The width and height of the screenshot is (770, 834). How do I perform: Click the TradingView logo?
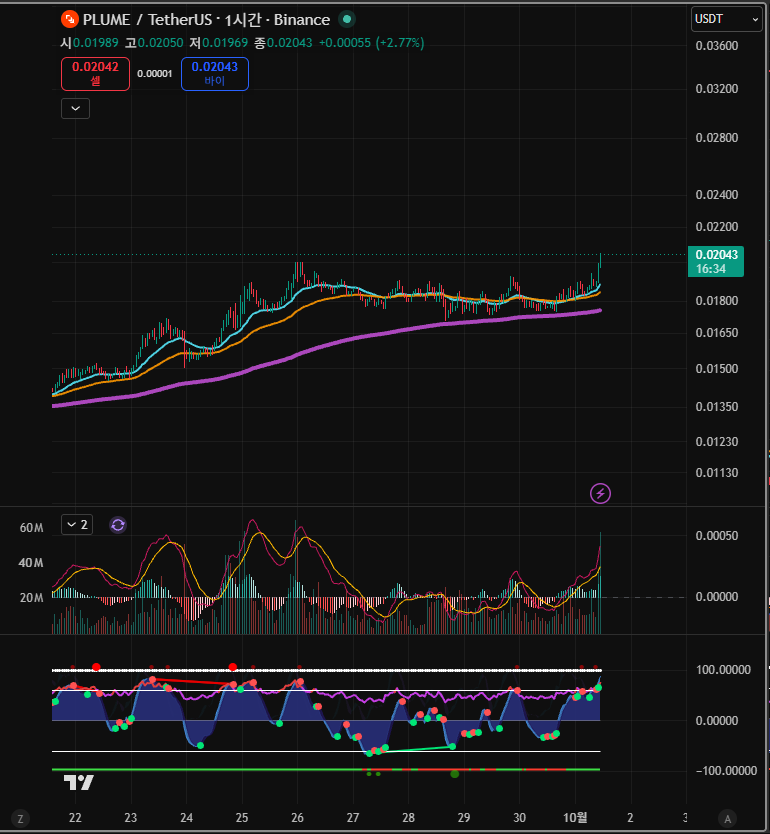79,782
